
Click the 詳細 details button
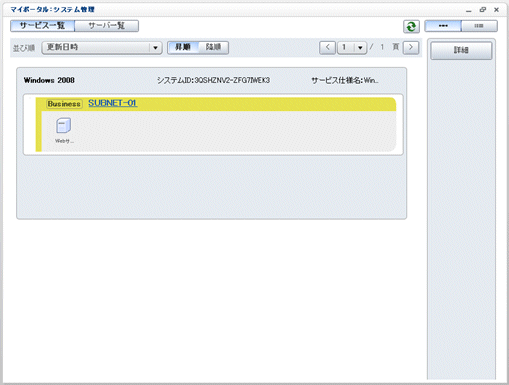[461, 50]
